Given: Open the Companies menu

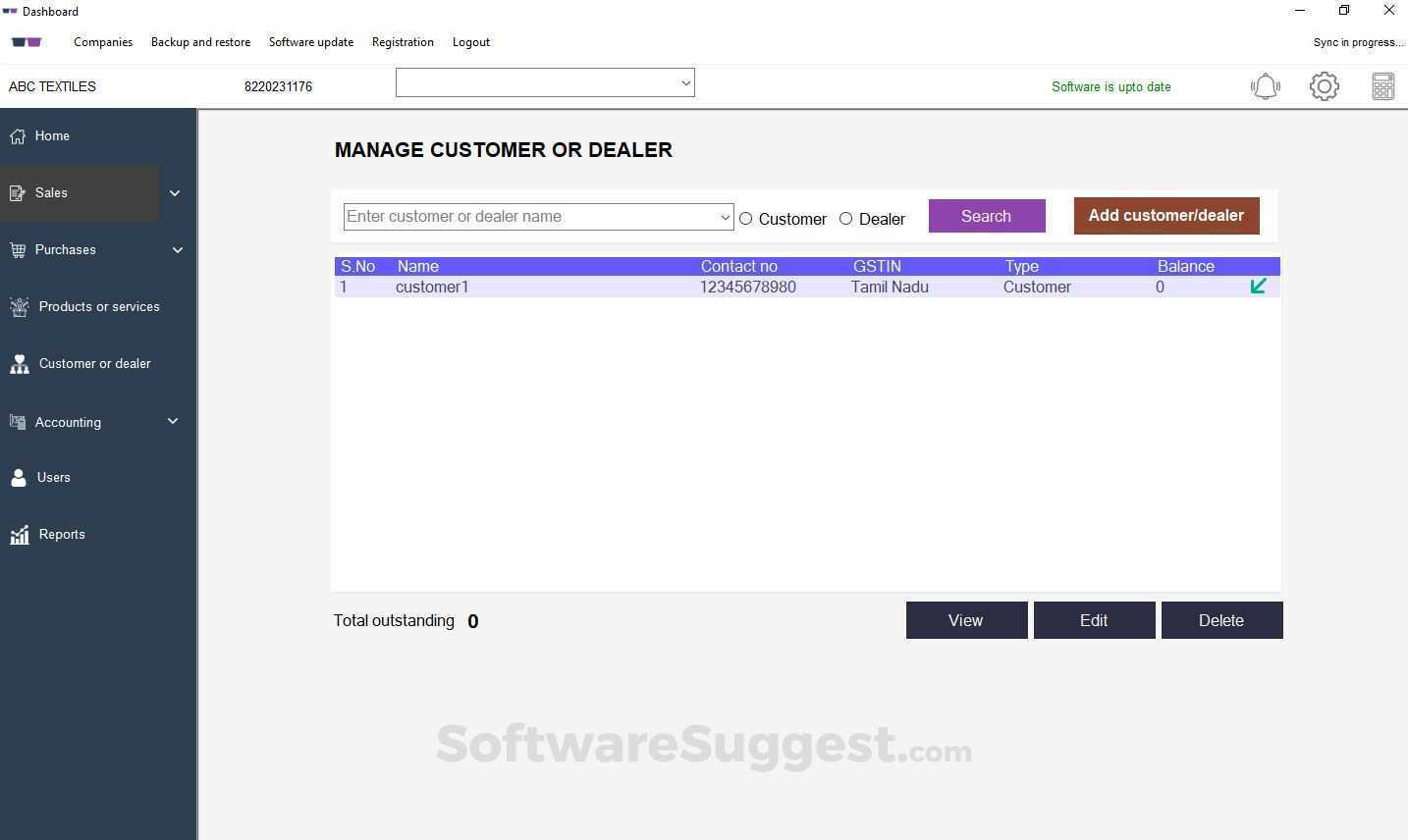Looking at the screenshot, I should click(x=102, y=42).
